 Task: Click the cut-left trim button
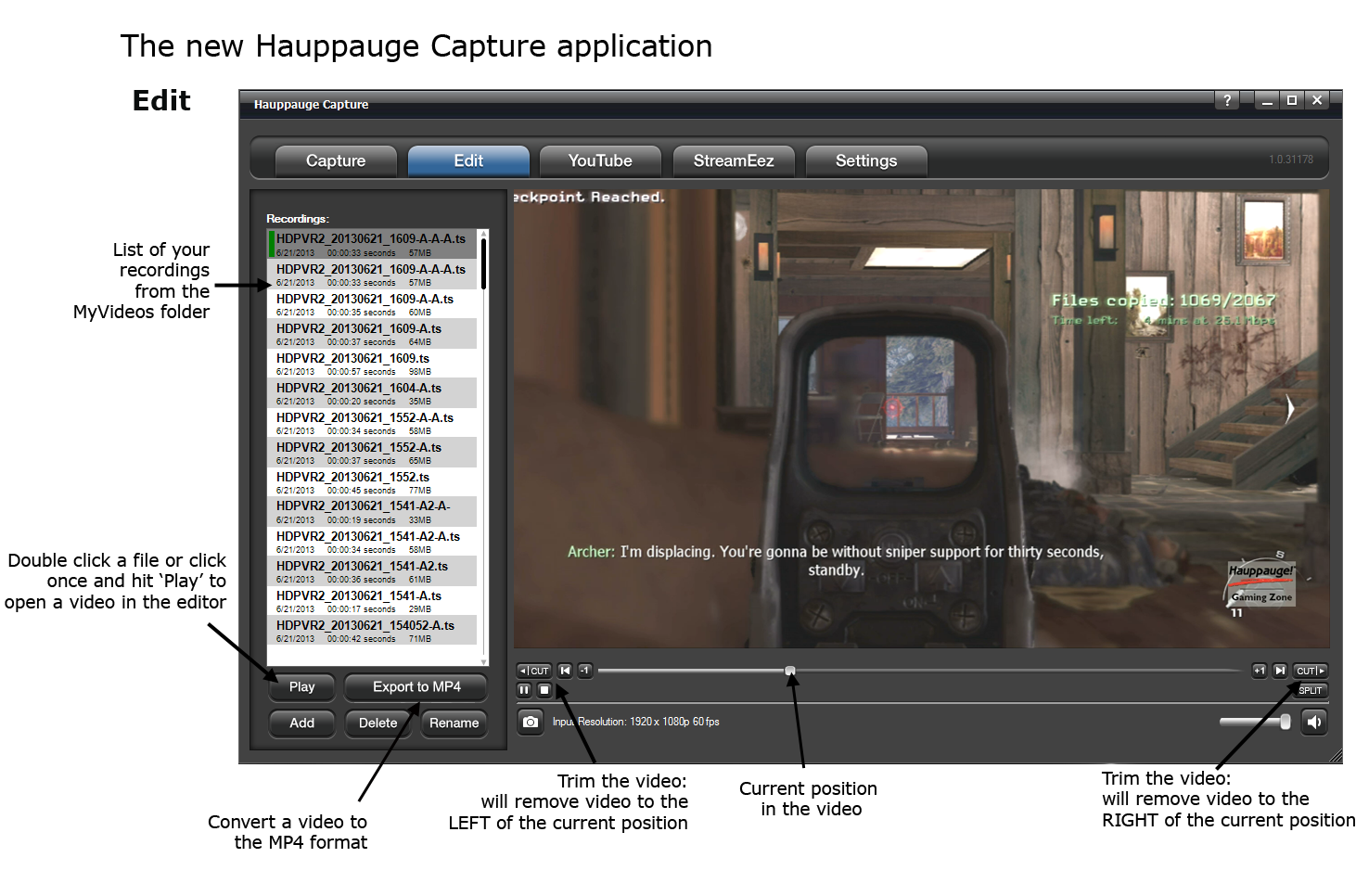point(534,671)
